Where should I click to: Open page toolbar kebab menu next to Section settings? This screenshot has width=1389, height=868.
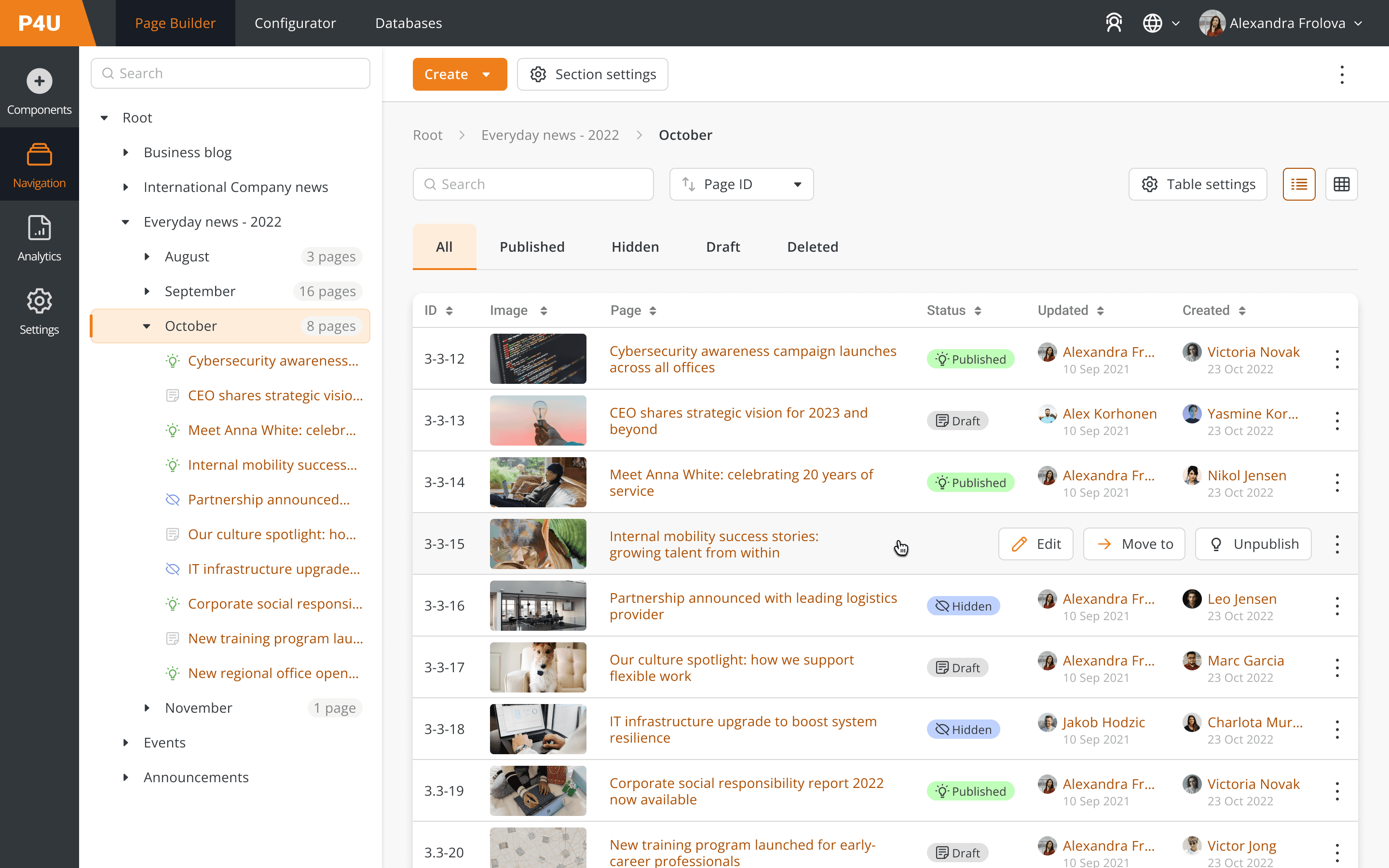(x=1341, y=75)
